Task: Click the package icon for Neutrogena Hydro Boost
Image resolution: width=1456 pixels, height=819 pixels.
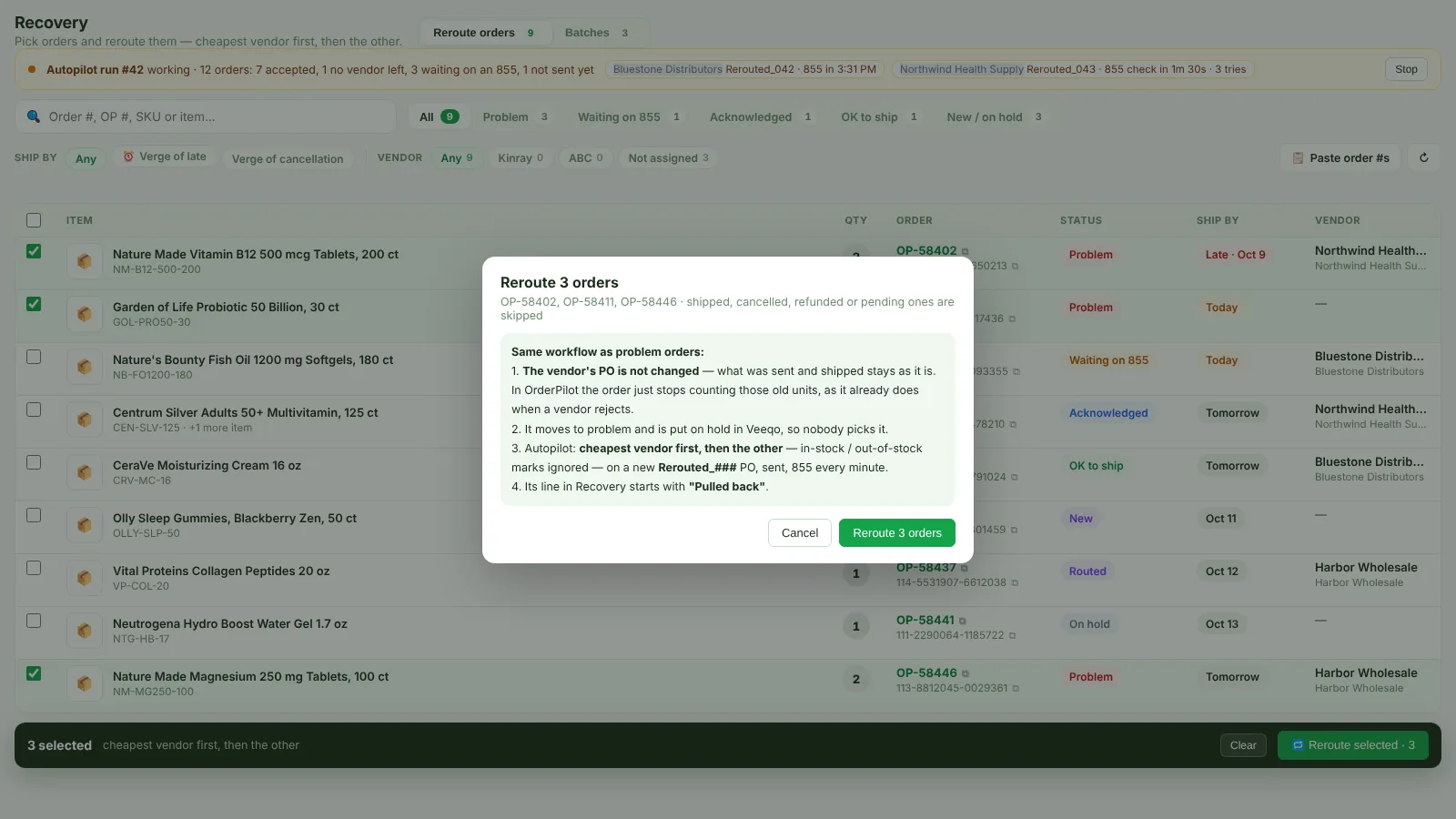Action: pos(85,631)
